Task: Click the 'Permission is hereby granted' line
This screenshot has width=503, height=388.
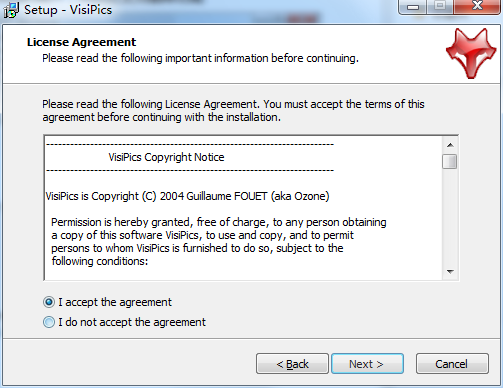Action: click(219, 222)
